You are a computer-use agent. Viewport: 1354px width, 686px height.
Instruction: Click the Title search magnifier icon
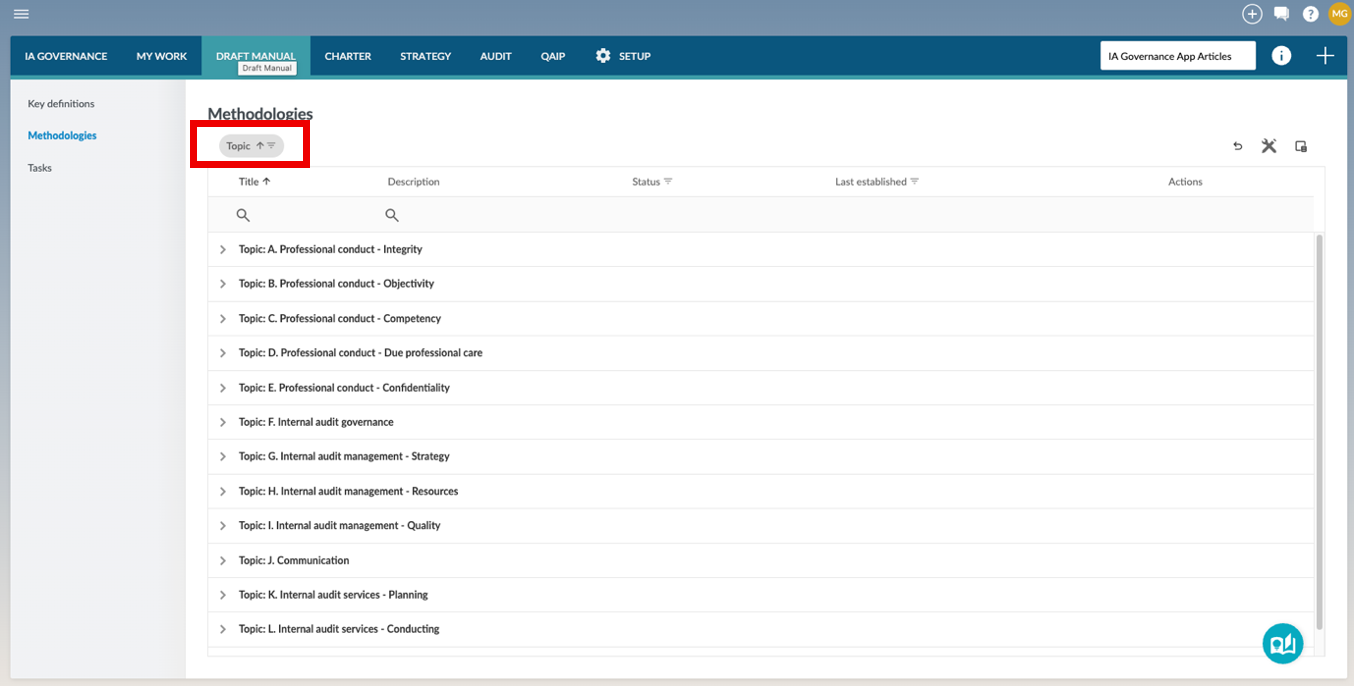pyautogui.click(x=243, y=215)
